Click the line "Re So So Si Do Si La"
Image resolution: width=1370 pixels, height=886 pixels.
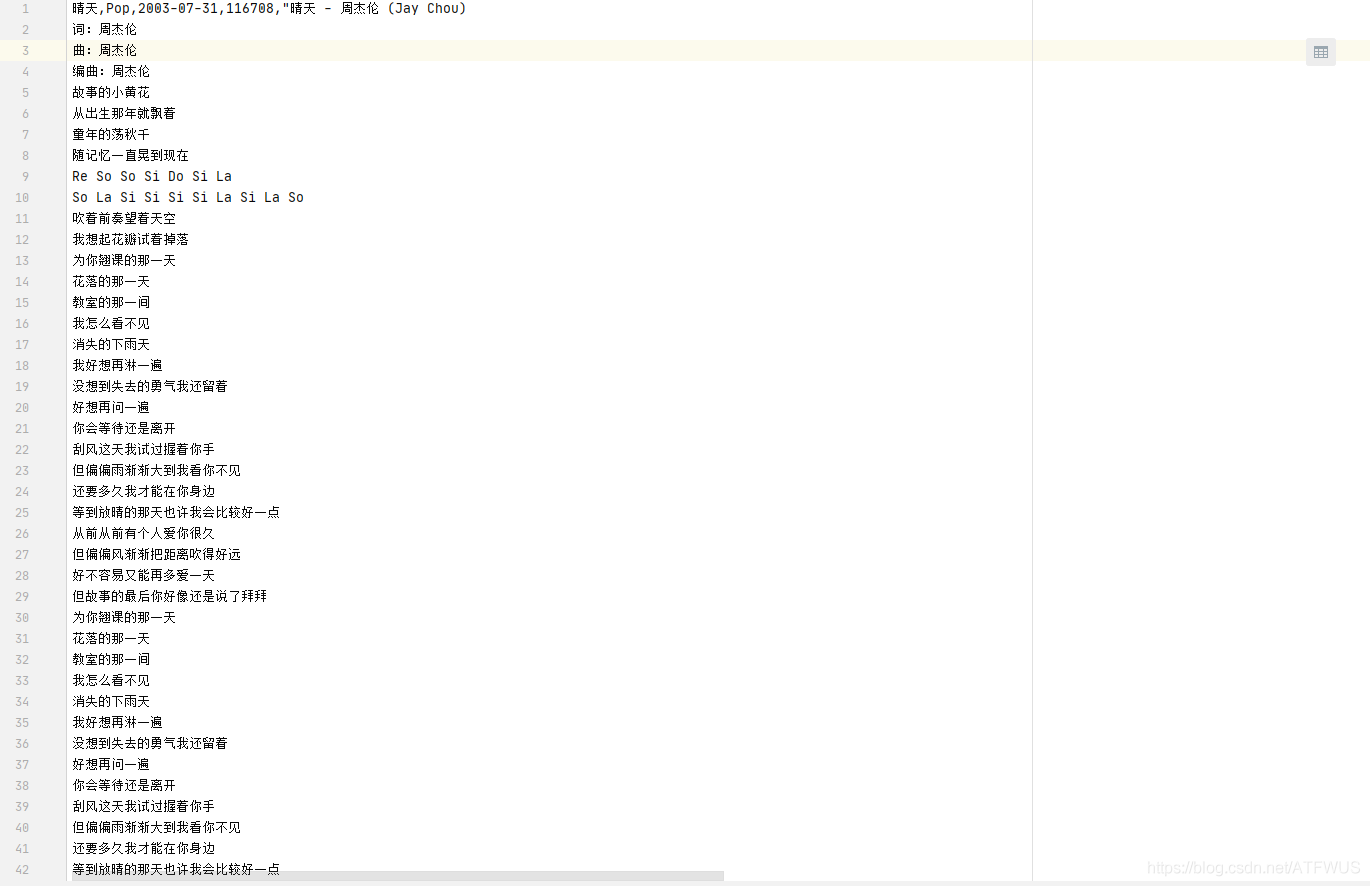tap(152, 176)
